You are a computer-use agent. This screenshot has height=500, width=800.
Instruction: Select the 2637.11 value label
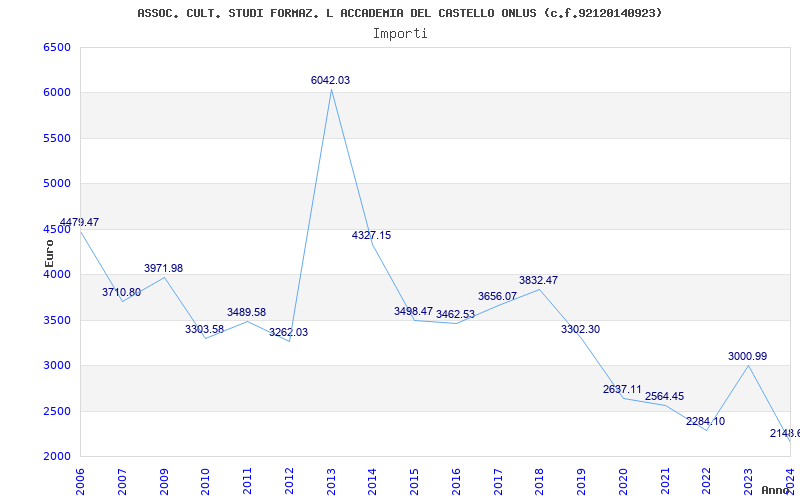point(622,389)
